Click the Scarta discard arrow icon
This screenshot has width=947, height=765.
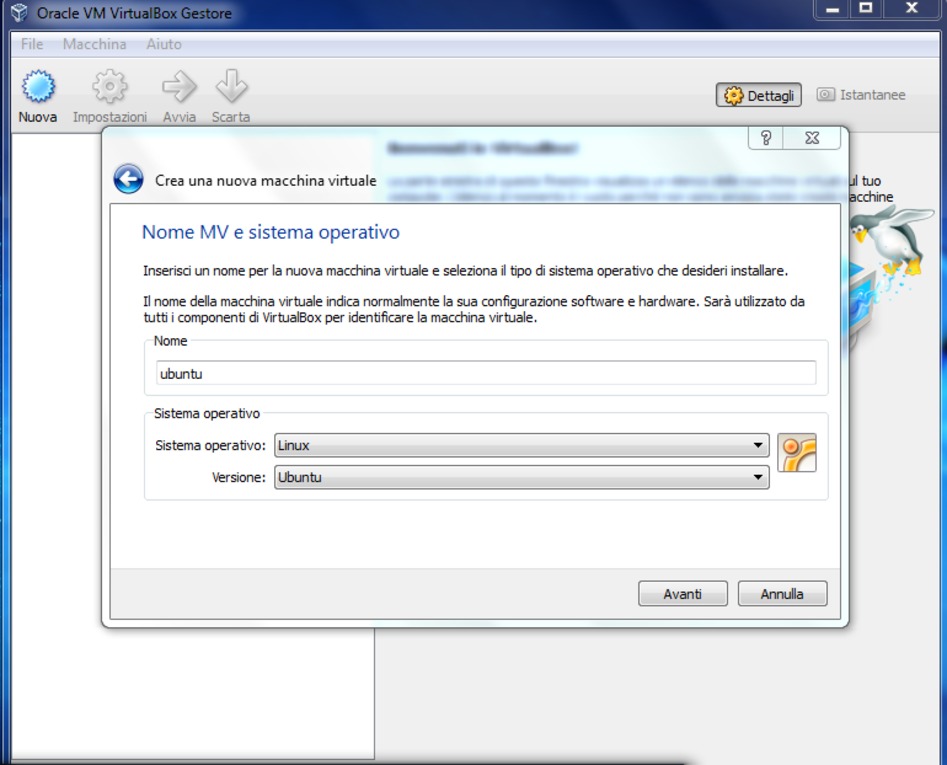(x=231, y=86)
